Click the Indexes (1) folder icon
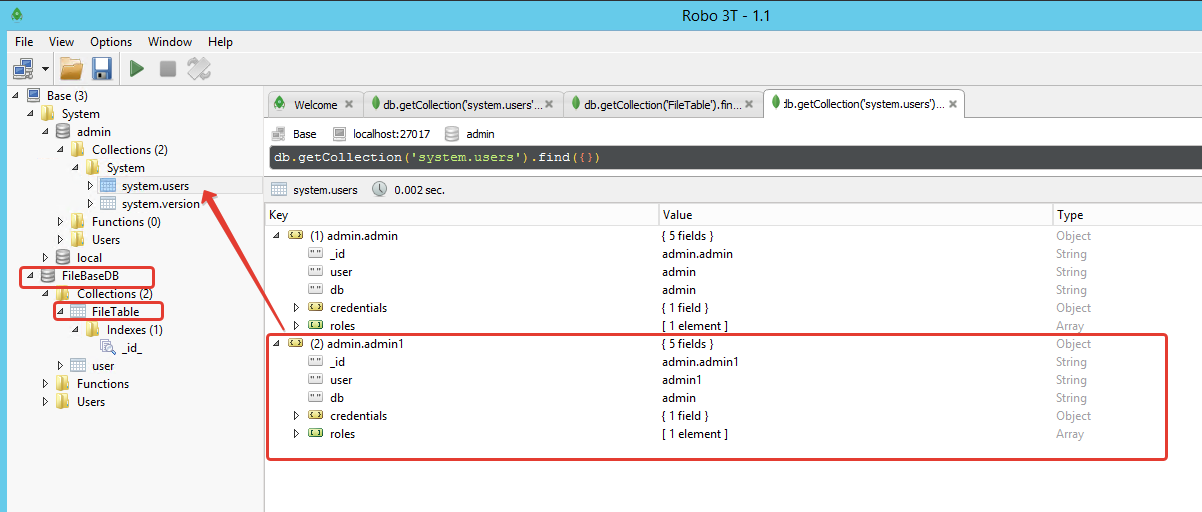 (x=93, y=330)
